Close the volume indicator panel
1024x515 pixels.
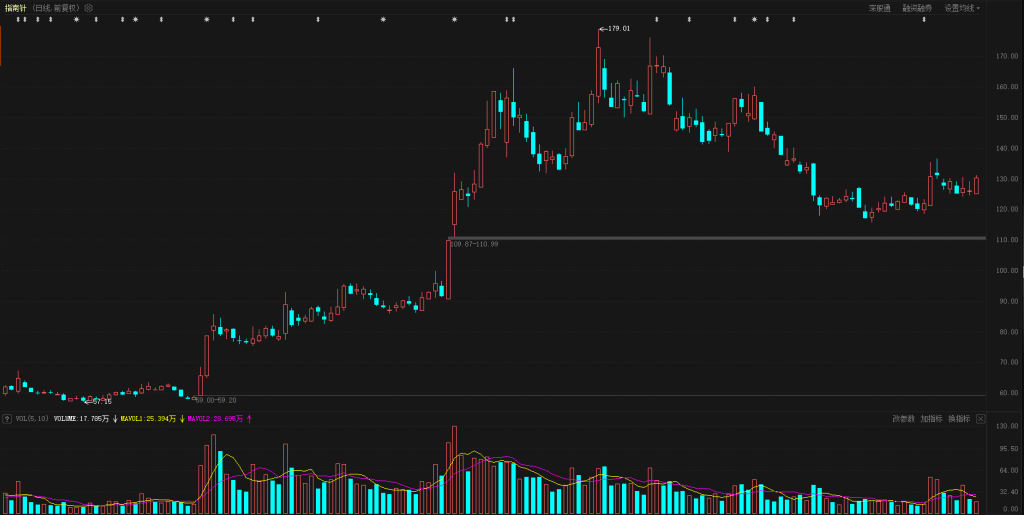pos(980,419)
